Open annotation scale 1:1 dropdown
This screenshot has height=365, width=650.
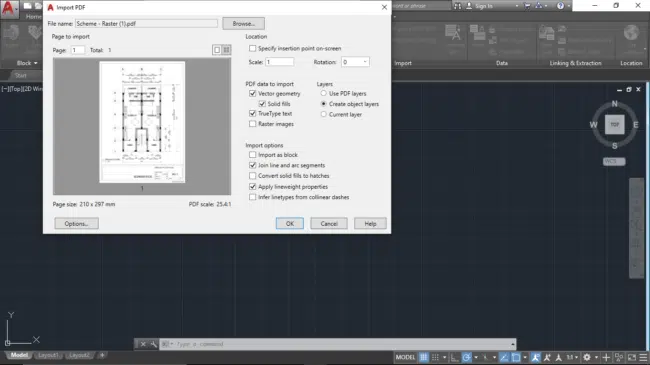pos(572,357)
